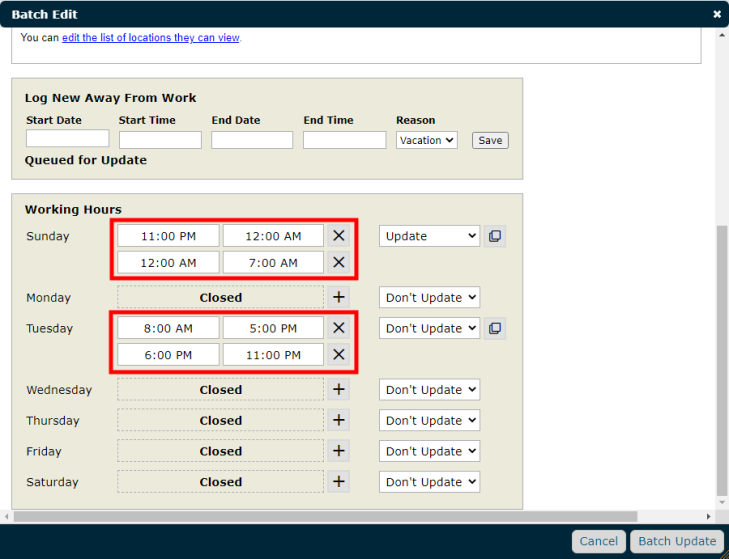Remove Sunday 12:00 AM to 7:00 AM shift
The width and height of the screenshot is (729, 559).
click(338, 262)
